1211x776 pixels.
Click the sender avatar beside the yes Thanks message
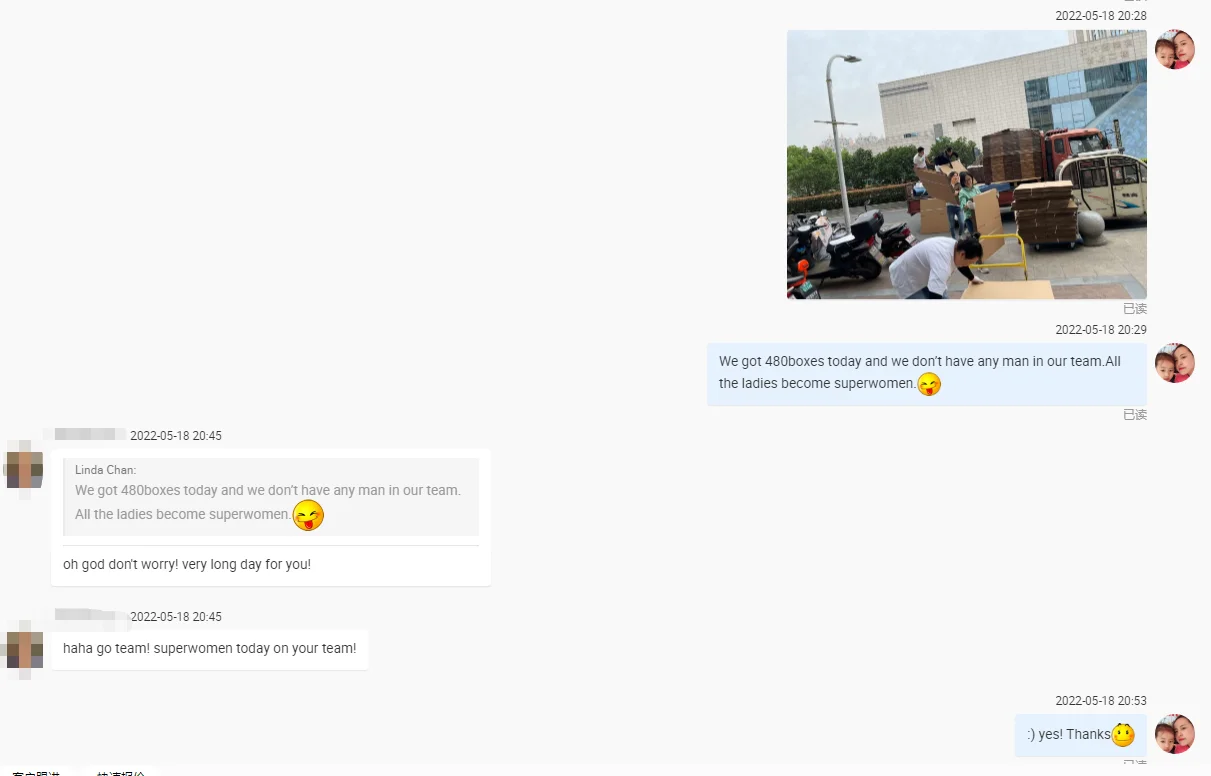(x=1175, y=734)
